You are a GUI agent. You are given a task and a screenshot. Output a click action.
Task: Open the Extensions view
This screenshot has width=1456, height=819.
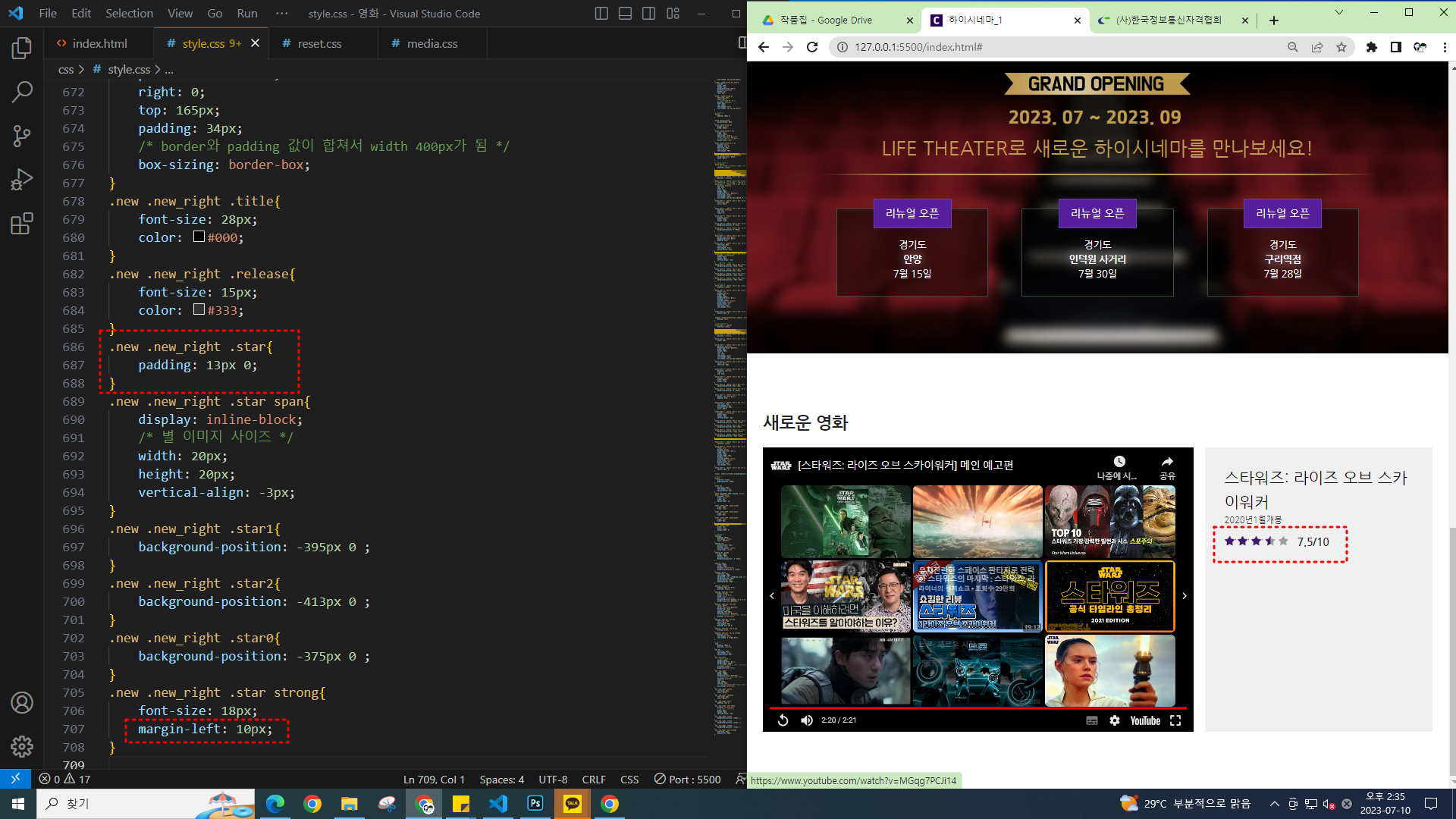[x=22, y=224]
